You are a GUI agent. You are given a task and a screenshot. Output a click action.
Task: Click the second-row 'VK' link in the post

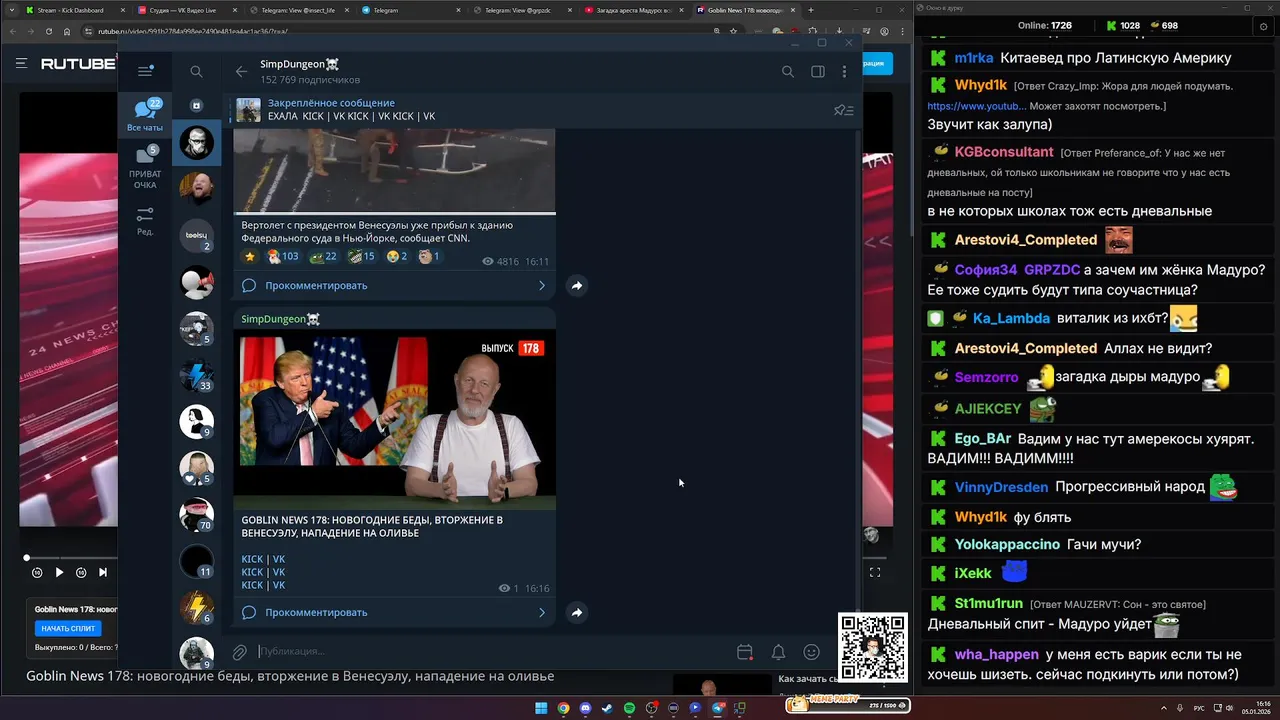pyautogui.click(x=279, y=572)
